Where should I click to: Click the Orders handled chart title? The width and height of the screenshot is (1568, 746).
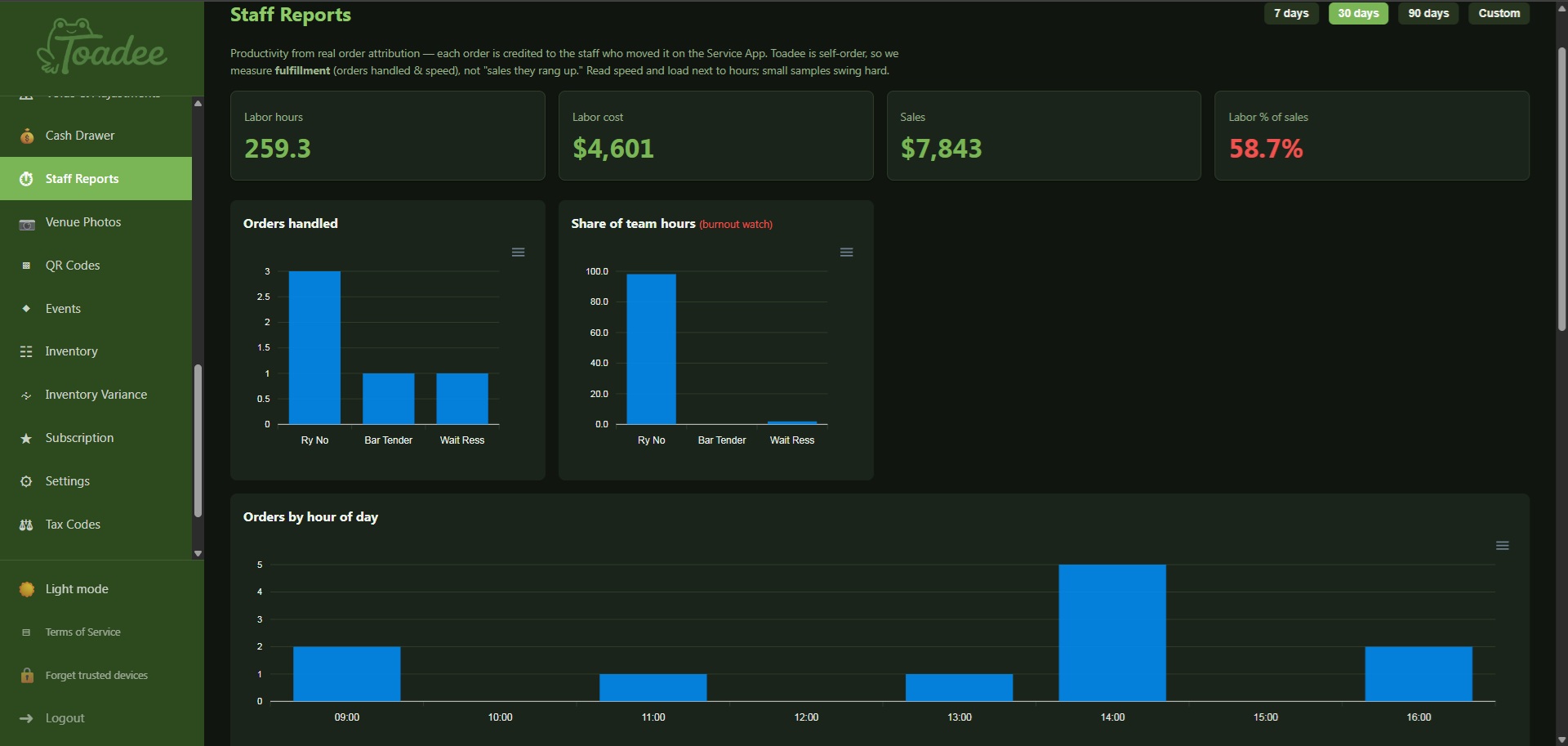click(x=291, y=224)
